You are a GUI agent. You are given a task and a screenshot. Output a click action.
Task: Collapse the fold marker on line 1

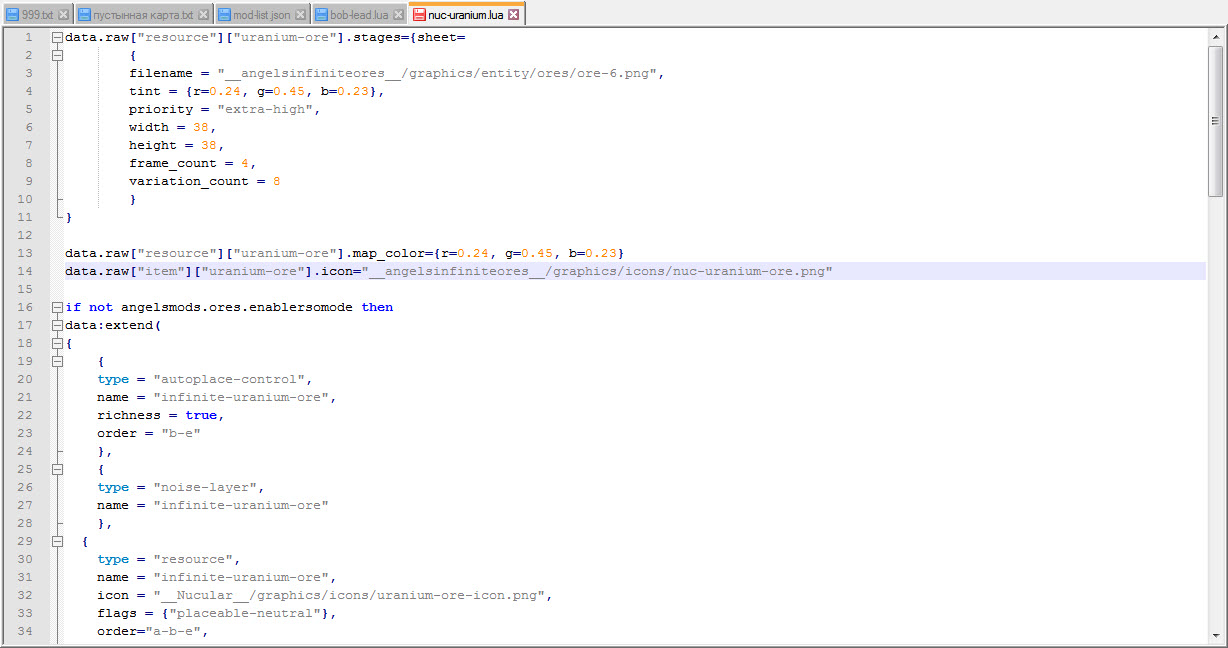click(57, 37)
